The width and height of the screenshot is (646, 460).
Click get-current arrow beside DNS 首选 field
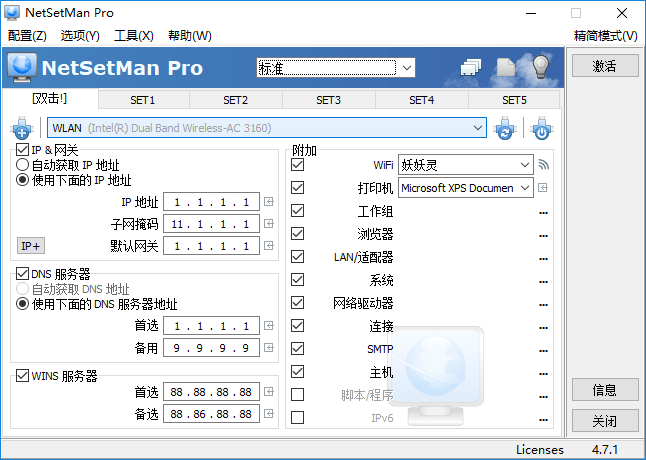pyautogui.click(x=269, y=326)
